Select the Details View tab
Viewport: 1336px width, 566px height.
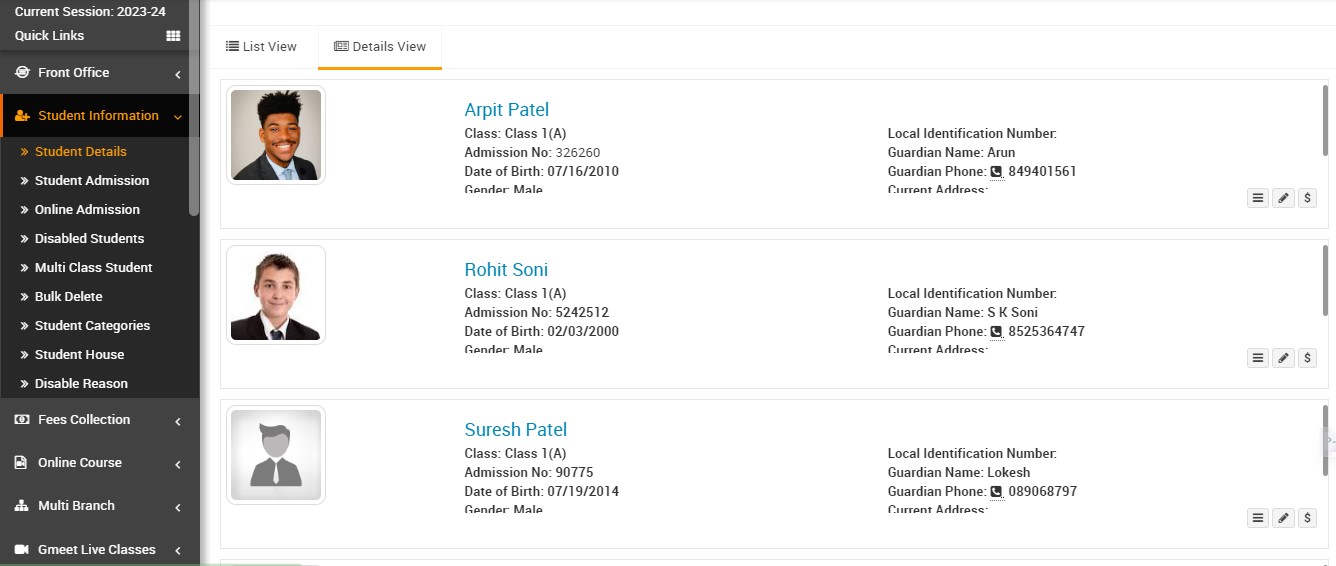click(380, 47)
